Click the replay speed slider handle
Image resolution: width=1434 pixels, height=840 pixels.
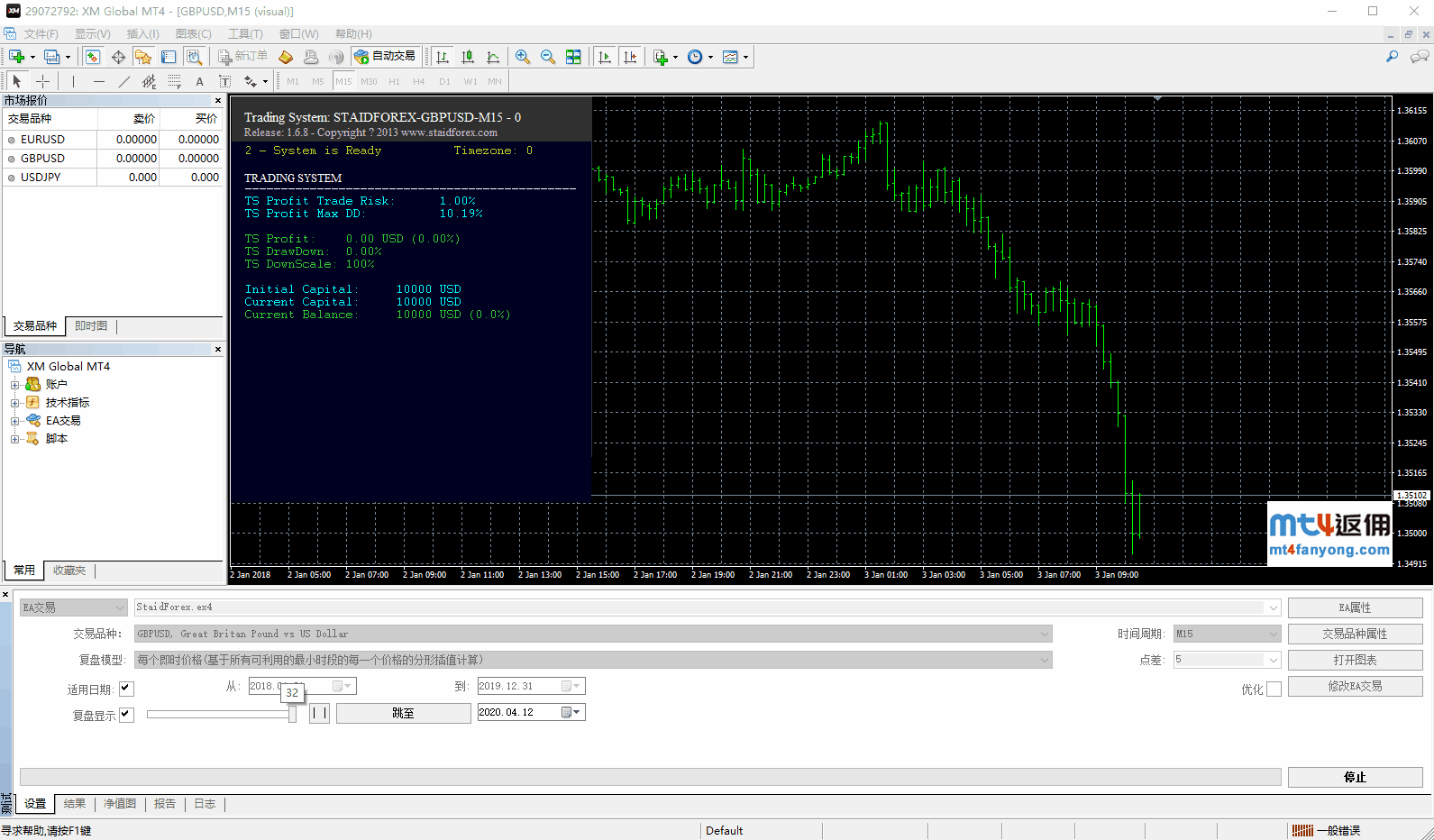click(292, 714)
